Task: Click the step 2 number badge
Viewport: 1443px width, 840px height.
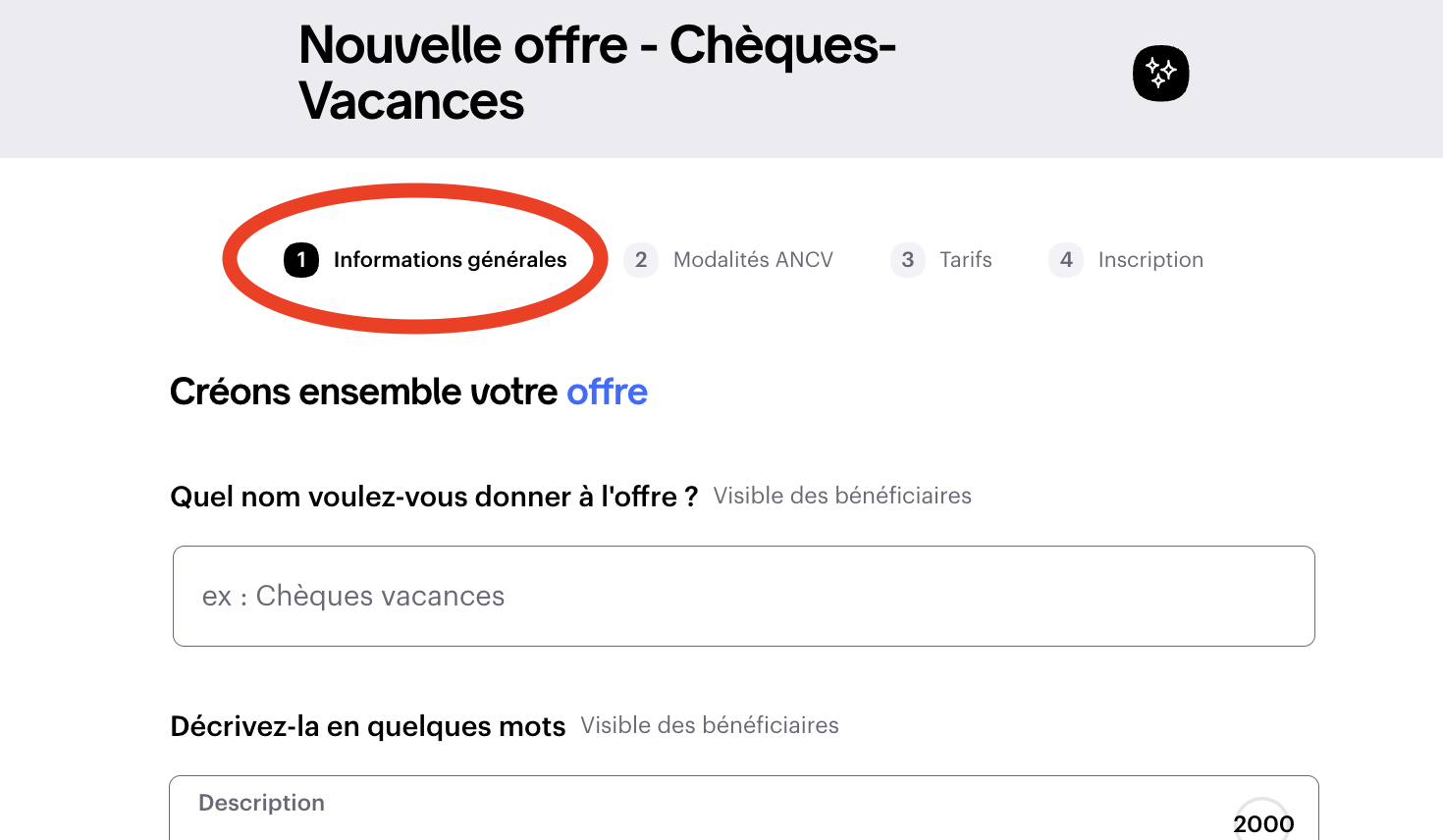Action: point(641,260)
